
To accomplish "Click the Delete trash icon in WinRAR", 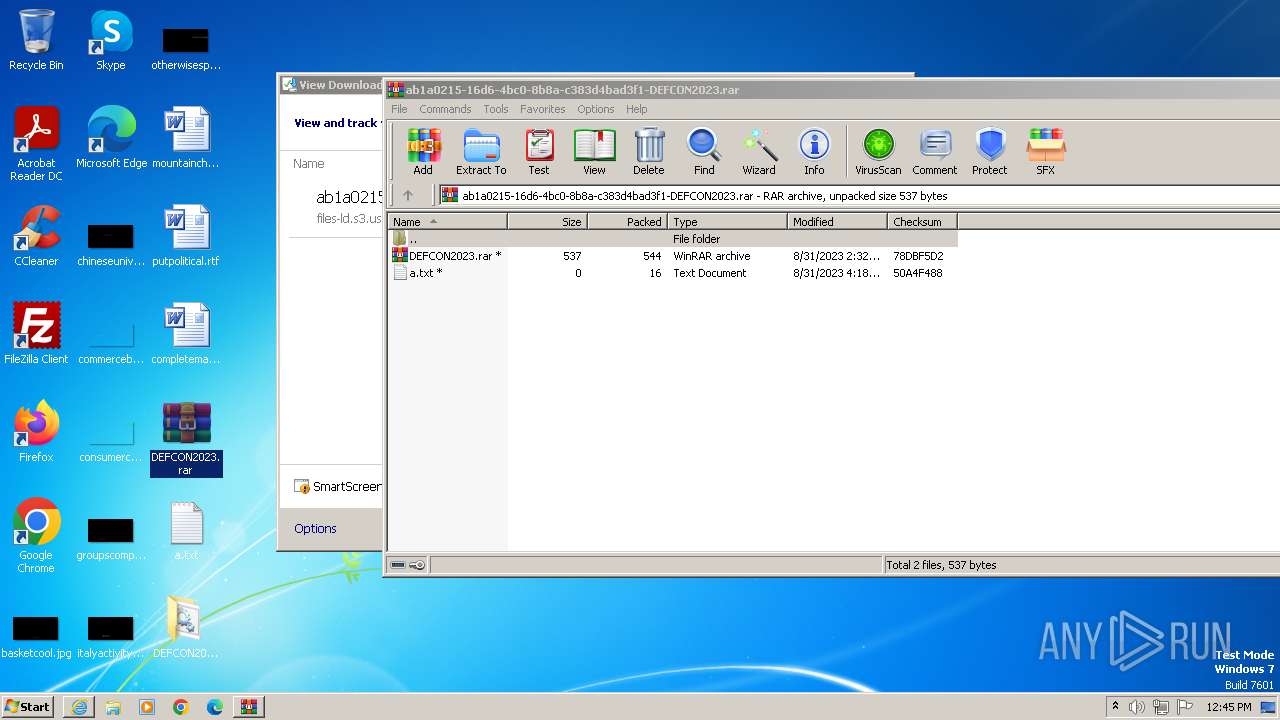I will [649, 152].
